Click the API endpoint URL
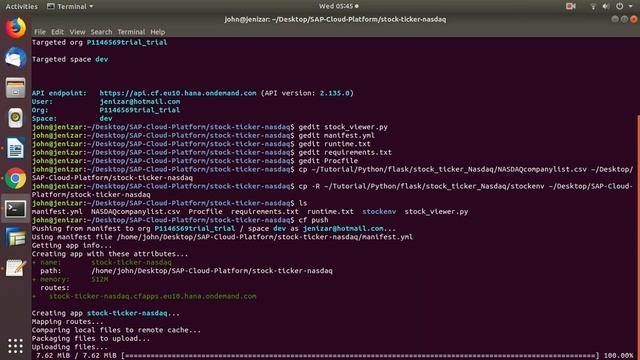Image resolution: width=640 pixels, height=360 pixels. 178,93
